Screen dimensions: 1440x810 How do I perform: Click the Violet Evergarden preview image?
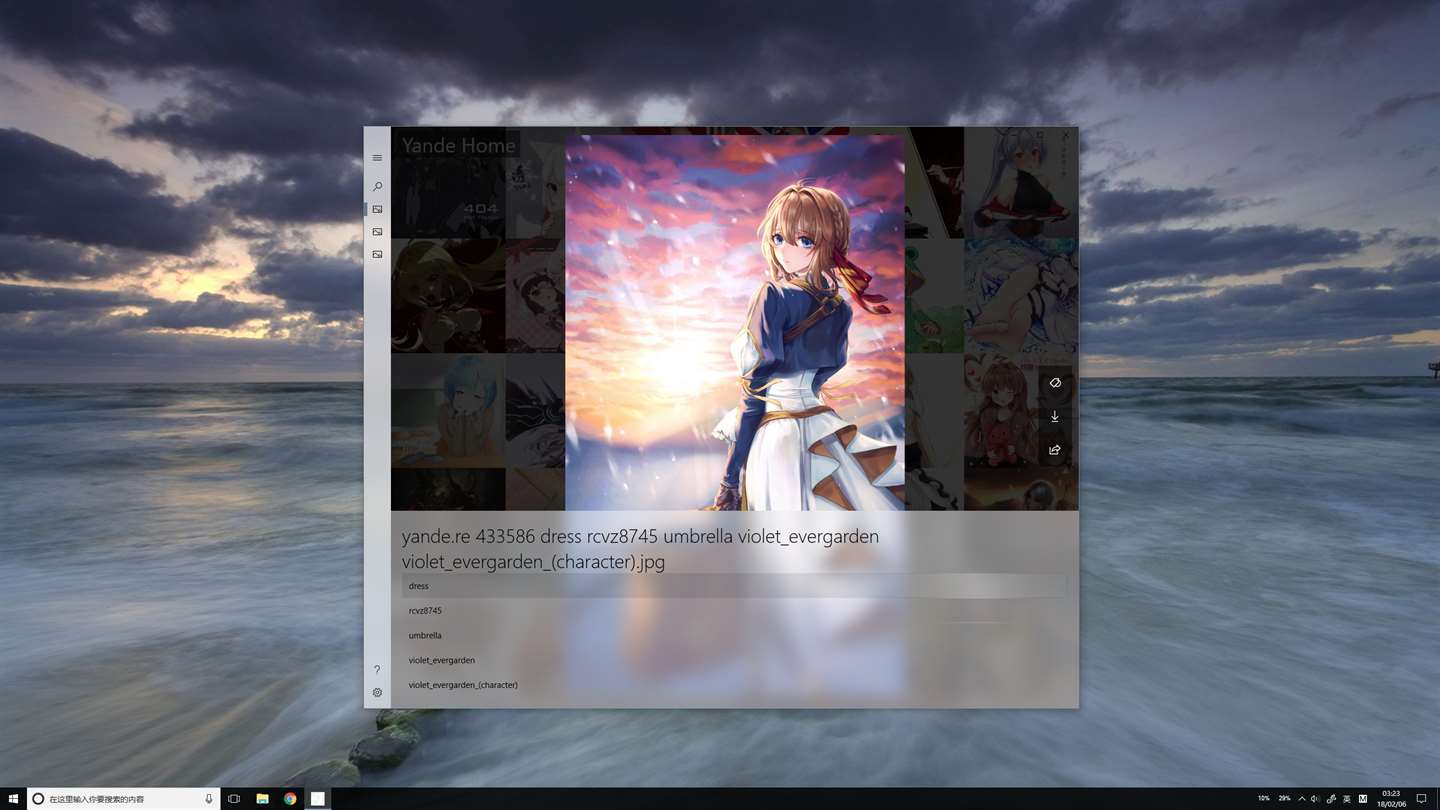[735, 322]
